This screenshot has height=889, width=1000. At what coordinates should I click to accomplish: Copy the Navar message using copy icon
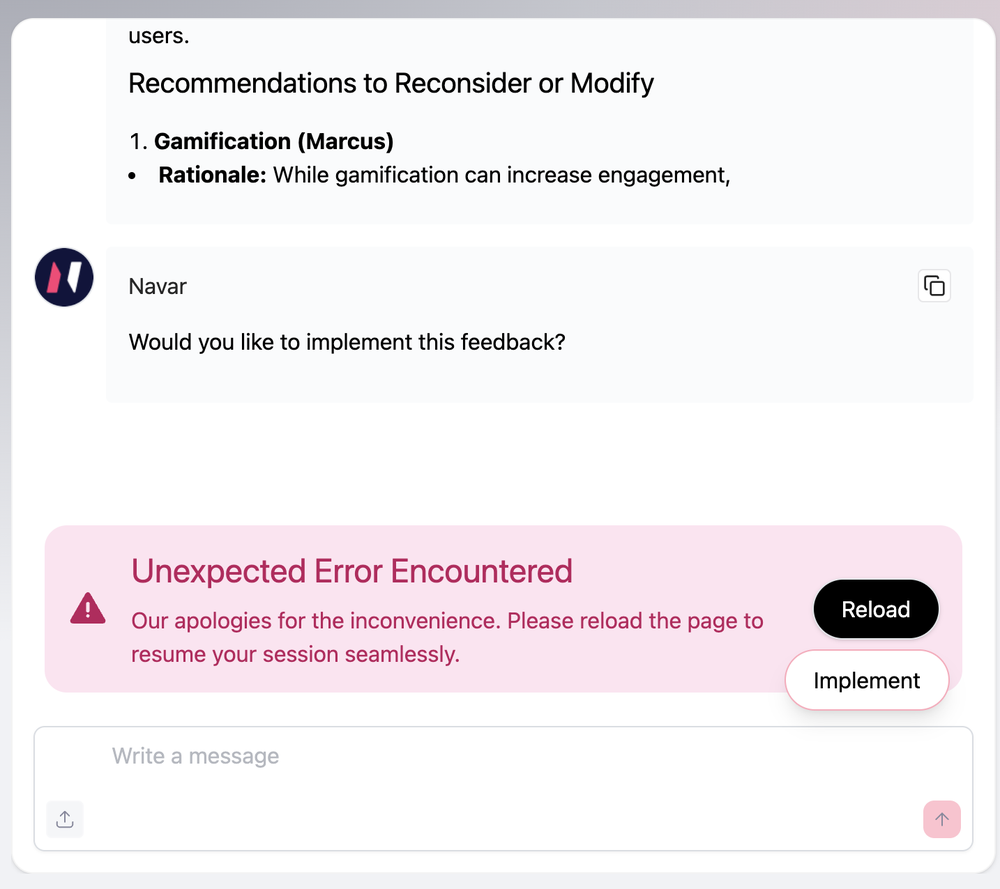coord(934,286)
